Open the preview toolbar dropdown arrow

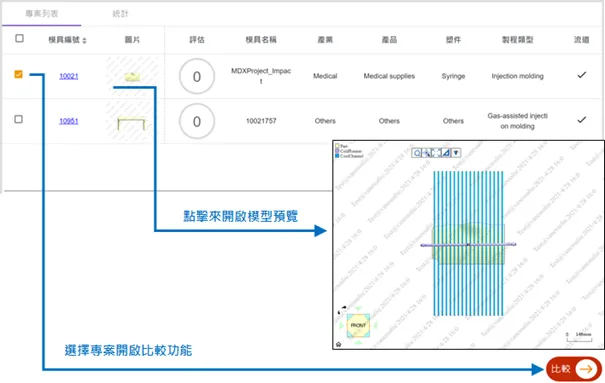click(456, 153)
